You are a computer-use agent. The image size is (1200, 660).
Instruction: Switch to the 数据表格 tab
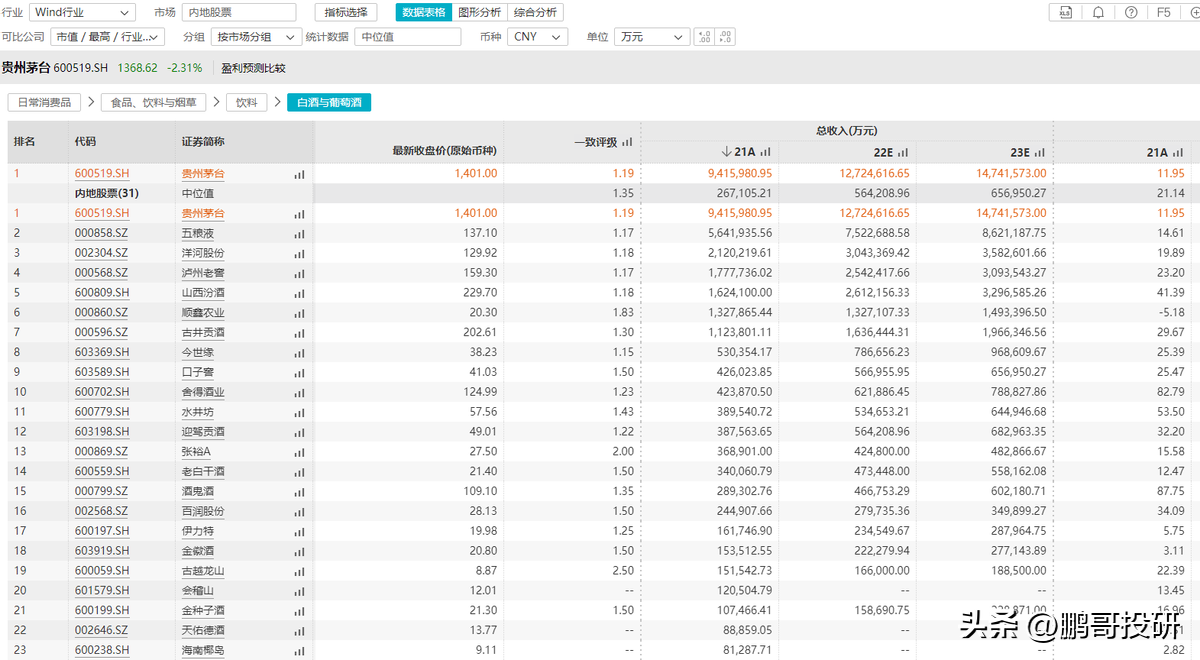click(423, 12)
